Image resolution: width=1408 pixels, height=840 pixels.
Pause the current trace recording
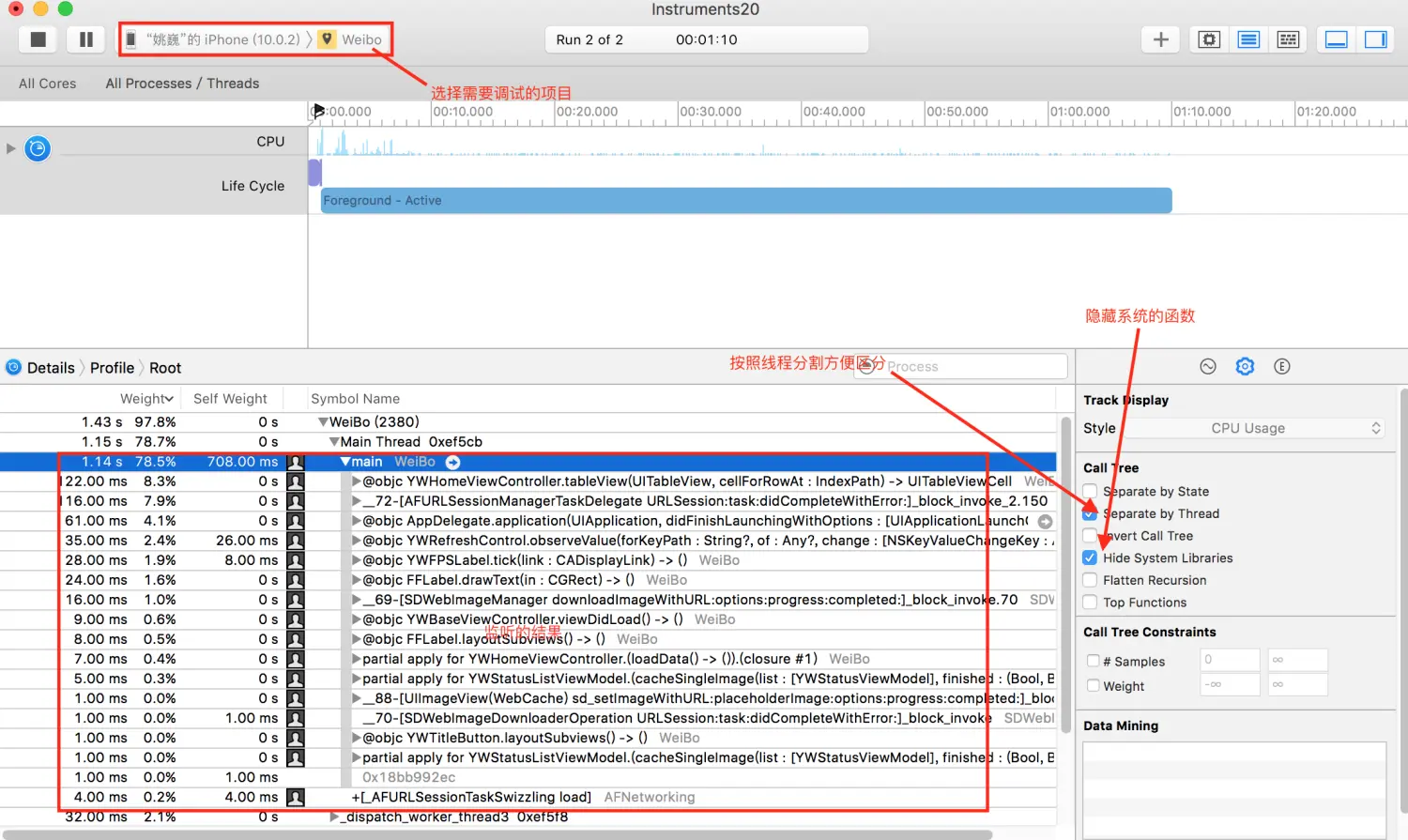85,39
